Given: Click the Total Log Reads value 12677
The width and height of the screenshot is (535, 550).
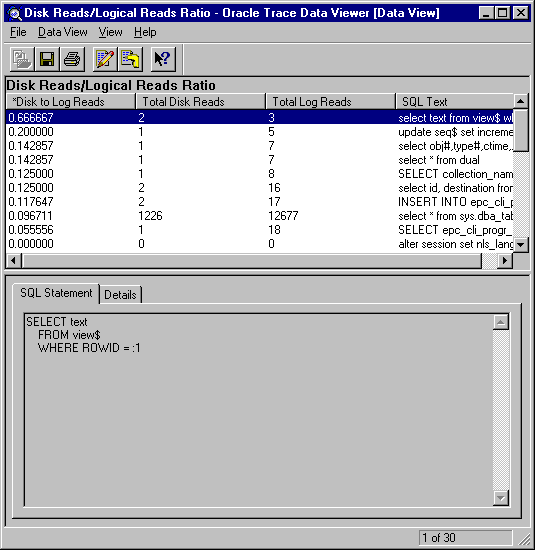Looking at the screenshot, I should pyautogui.click(x=283, y=216).
